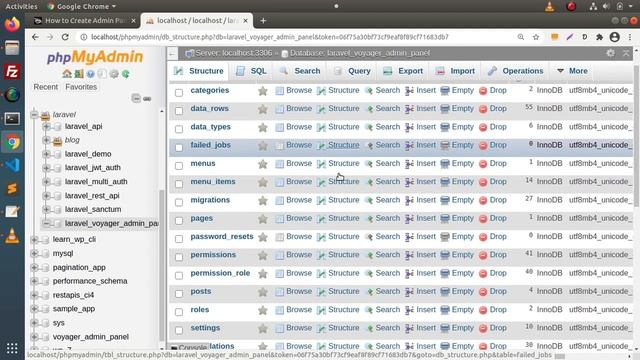Collapse the laravel group tree node

click(34, 115)
